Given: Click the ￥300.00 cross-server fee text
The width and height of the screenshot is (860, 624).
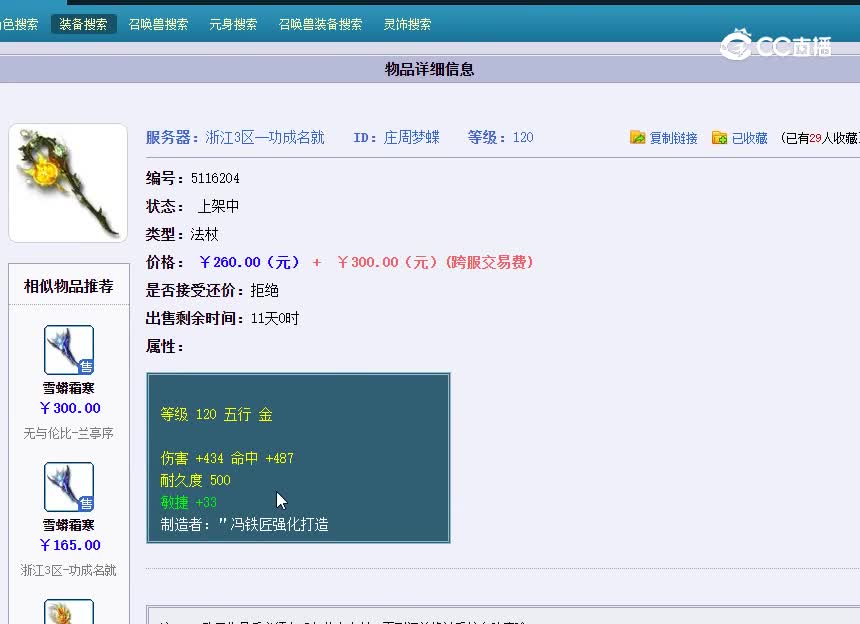Looking at the screenshot, I should point(435,262).
